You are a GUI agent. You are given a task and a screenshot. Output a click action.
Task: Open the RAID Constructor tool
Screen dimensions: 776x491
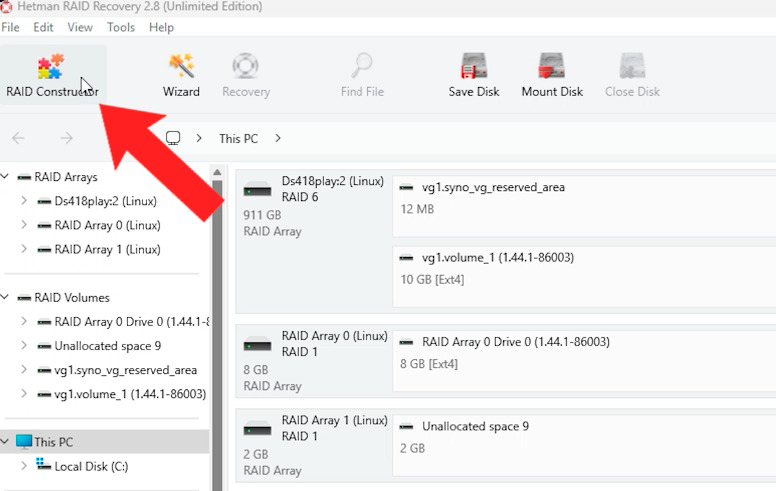[52, 75]
